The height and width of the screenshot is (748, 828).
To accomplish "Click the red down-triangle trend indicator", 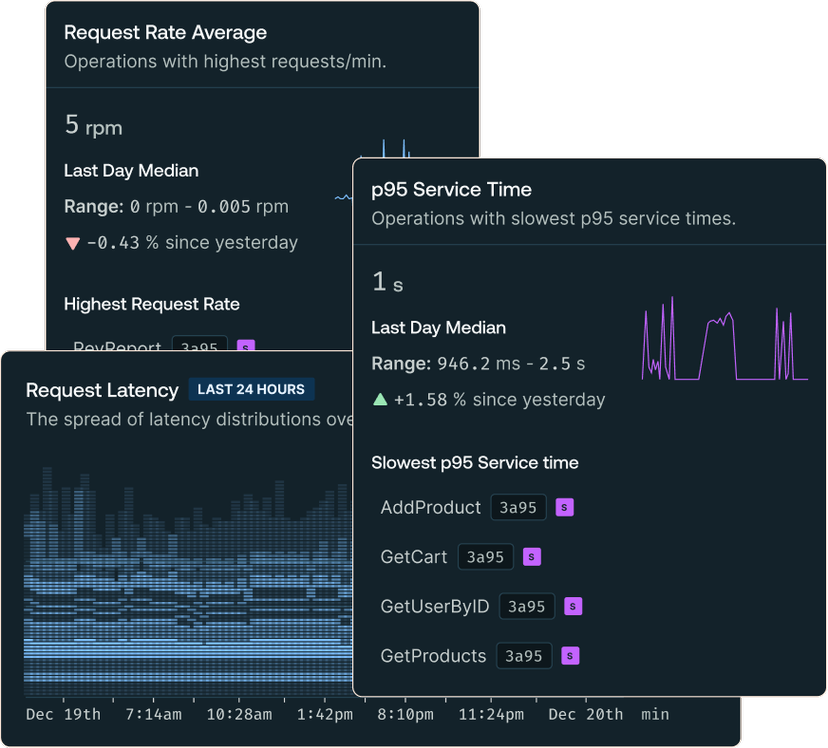I will point(72,243).
